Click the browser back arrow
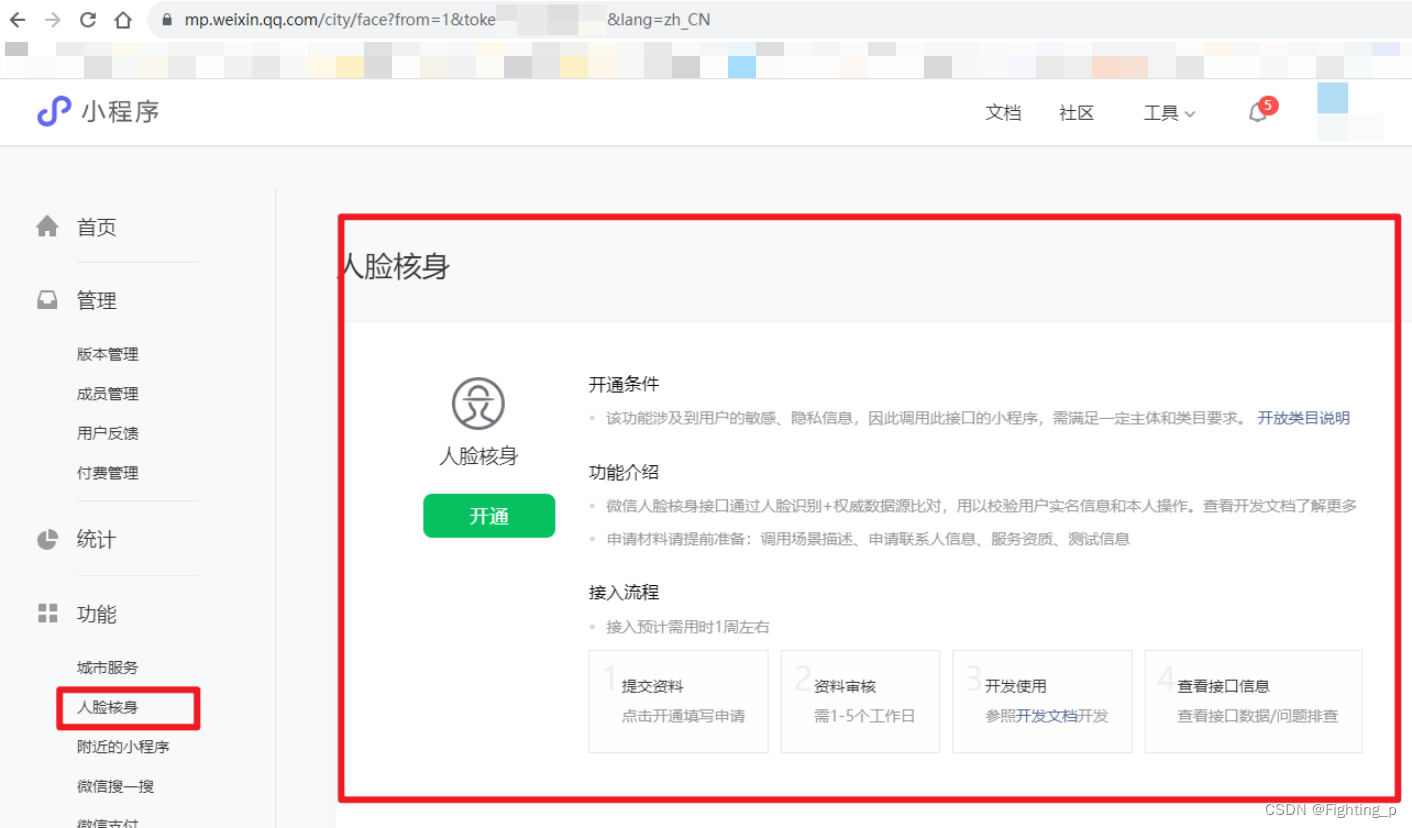Viewport: 1412px width, 828px height. point(16,18)
